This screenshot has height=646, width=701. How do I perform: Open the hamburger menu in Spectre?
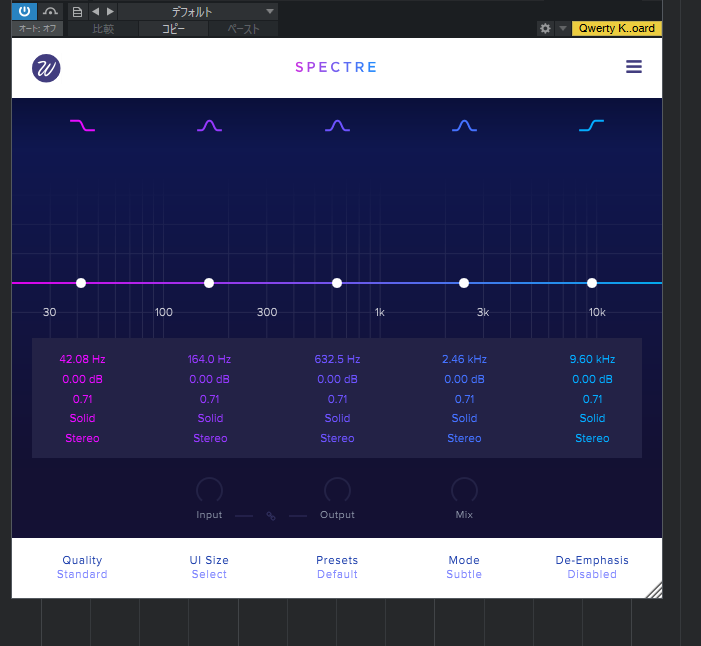[x=633, y=67]
